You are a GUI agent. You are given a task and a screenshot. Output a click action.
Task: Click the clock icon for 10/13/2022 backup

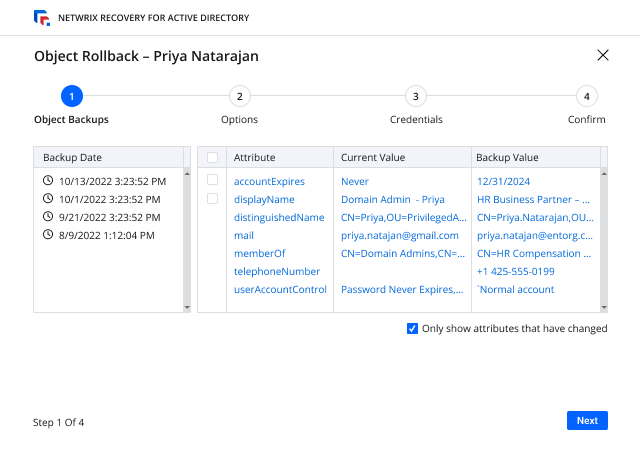(48, 180)
